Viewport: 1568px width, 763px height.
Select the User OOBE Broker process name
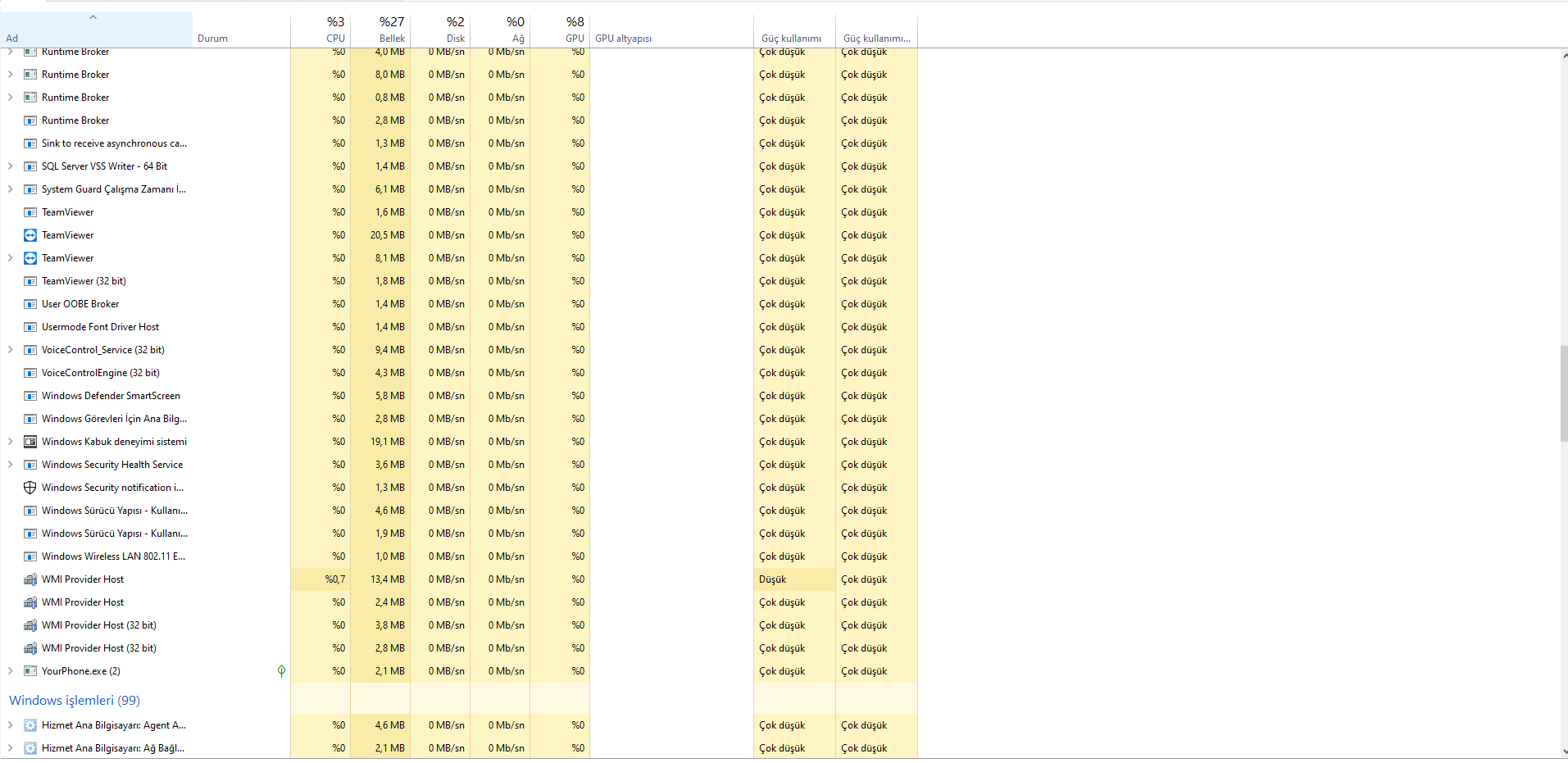pos(80,304)
